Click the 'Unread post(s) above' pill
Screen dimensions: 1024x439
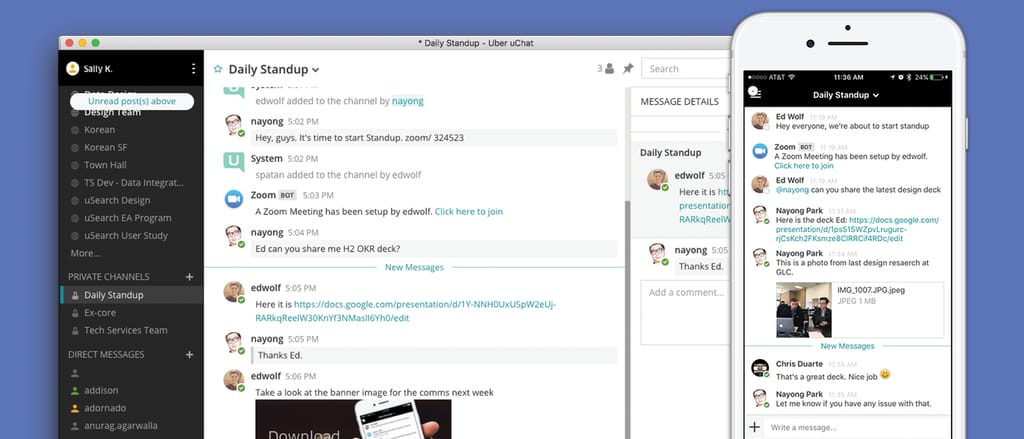pos(132,101)
